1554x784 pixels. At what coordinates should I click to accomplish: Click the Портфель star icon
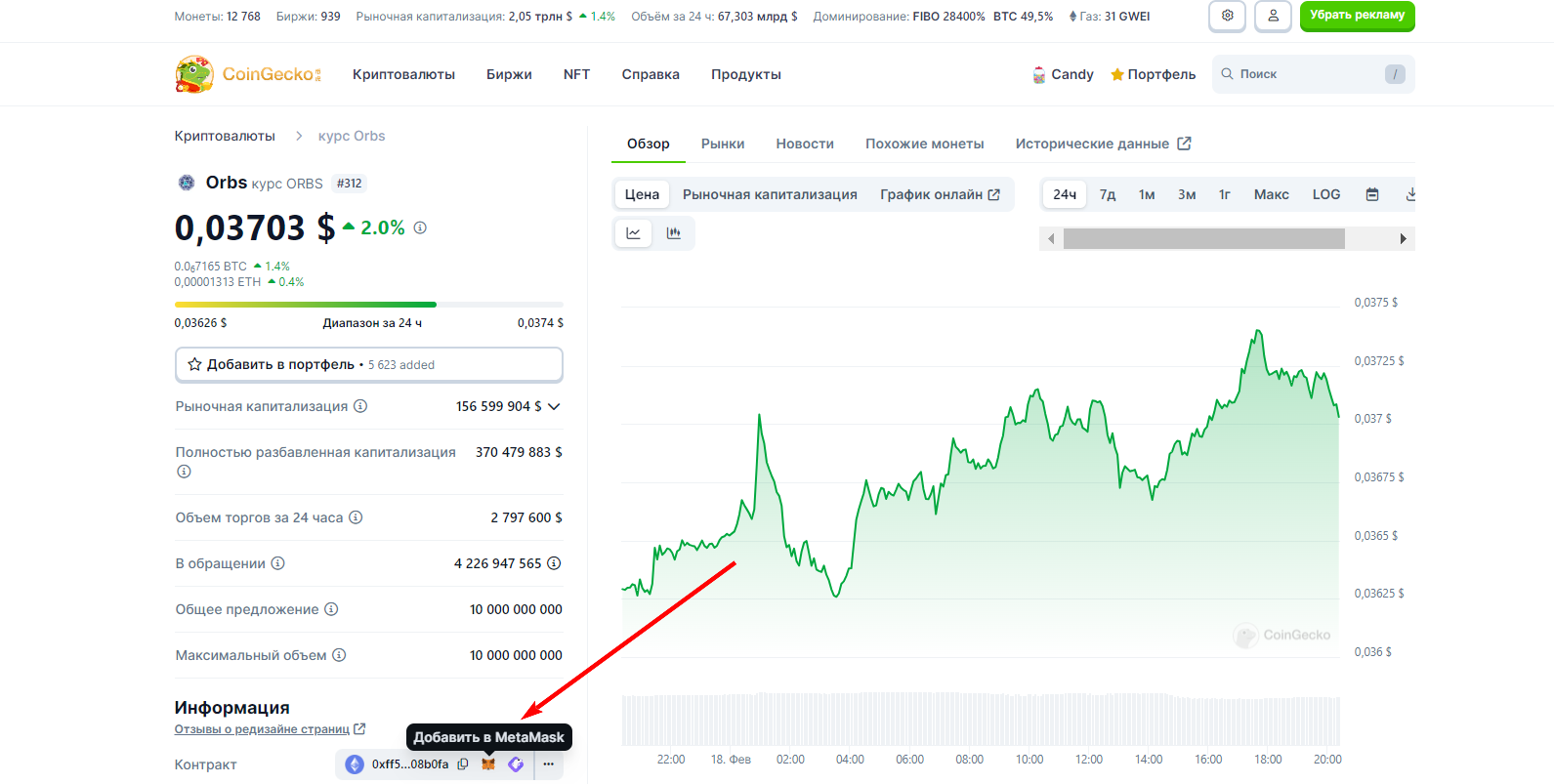1117,74
